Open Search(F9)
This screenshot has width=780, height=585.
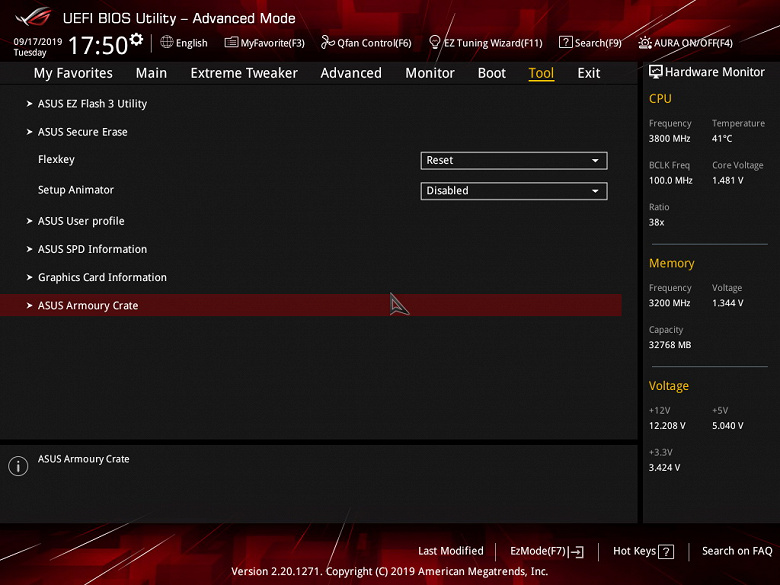[x=598, y=43]
